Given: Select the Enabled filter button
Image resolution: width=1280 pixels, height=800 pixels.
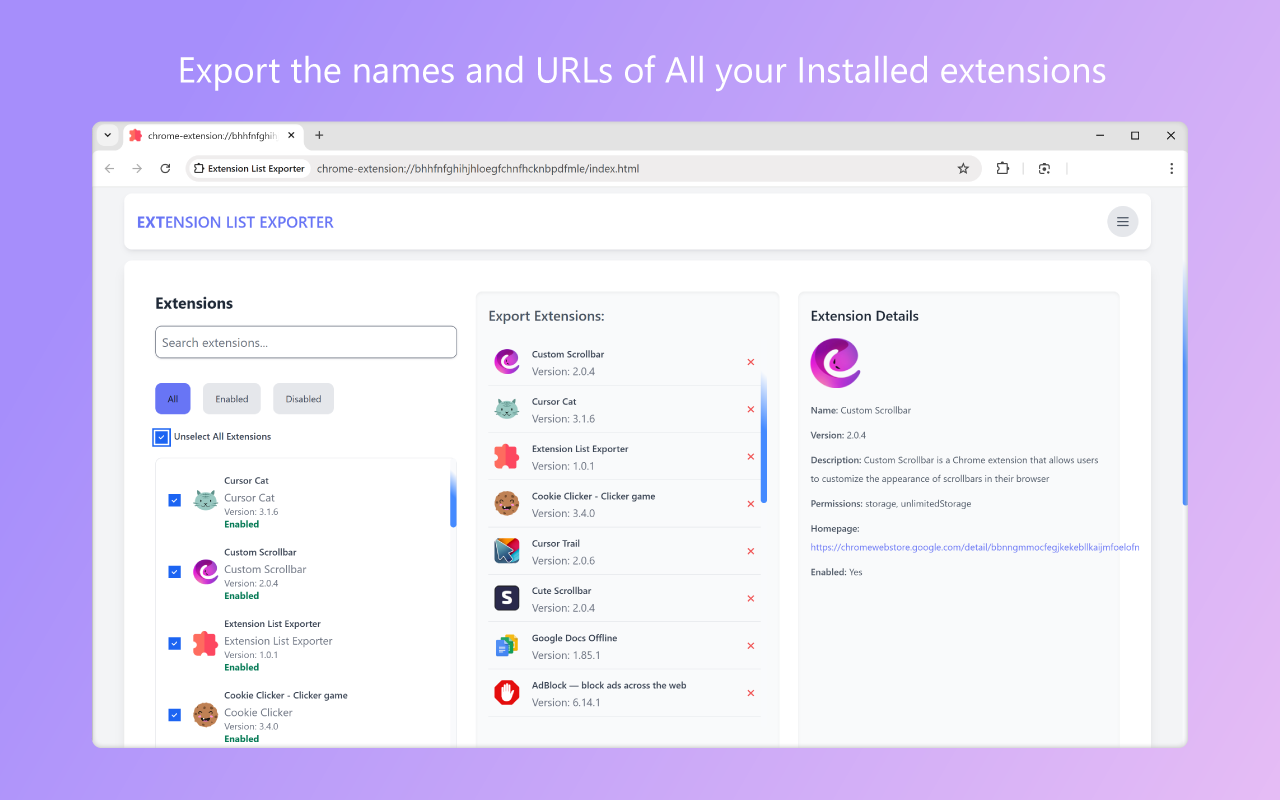Looking at the screenshot, I should coord(231,398).
